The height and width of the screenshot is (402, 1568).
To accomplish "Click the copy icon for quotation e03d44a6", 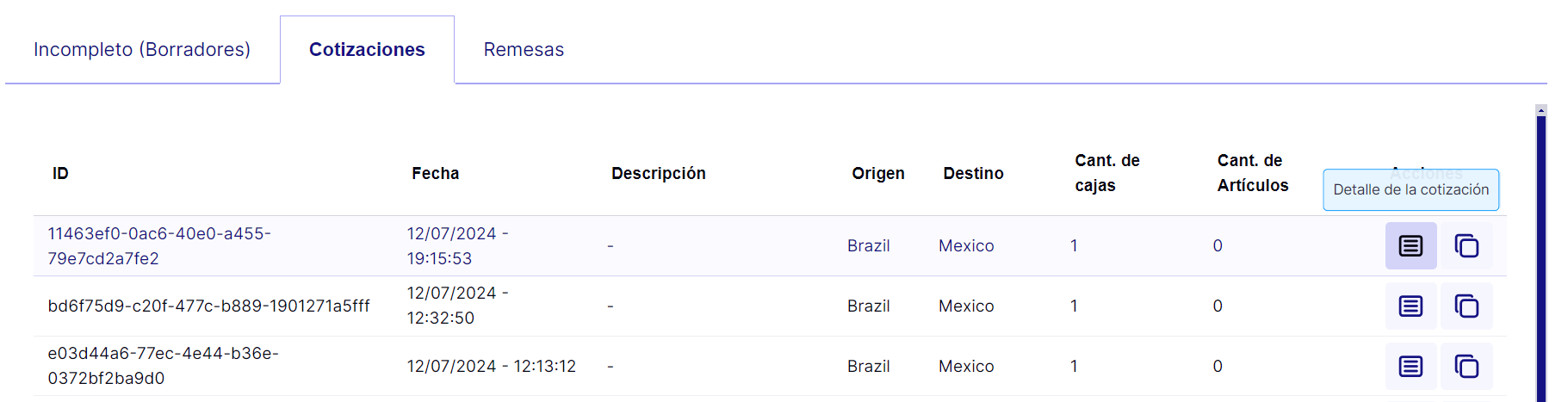I will [x=1466, y=366].
